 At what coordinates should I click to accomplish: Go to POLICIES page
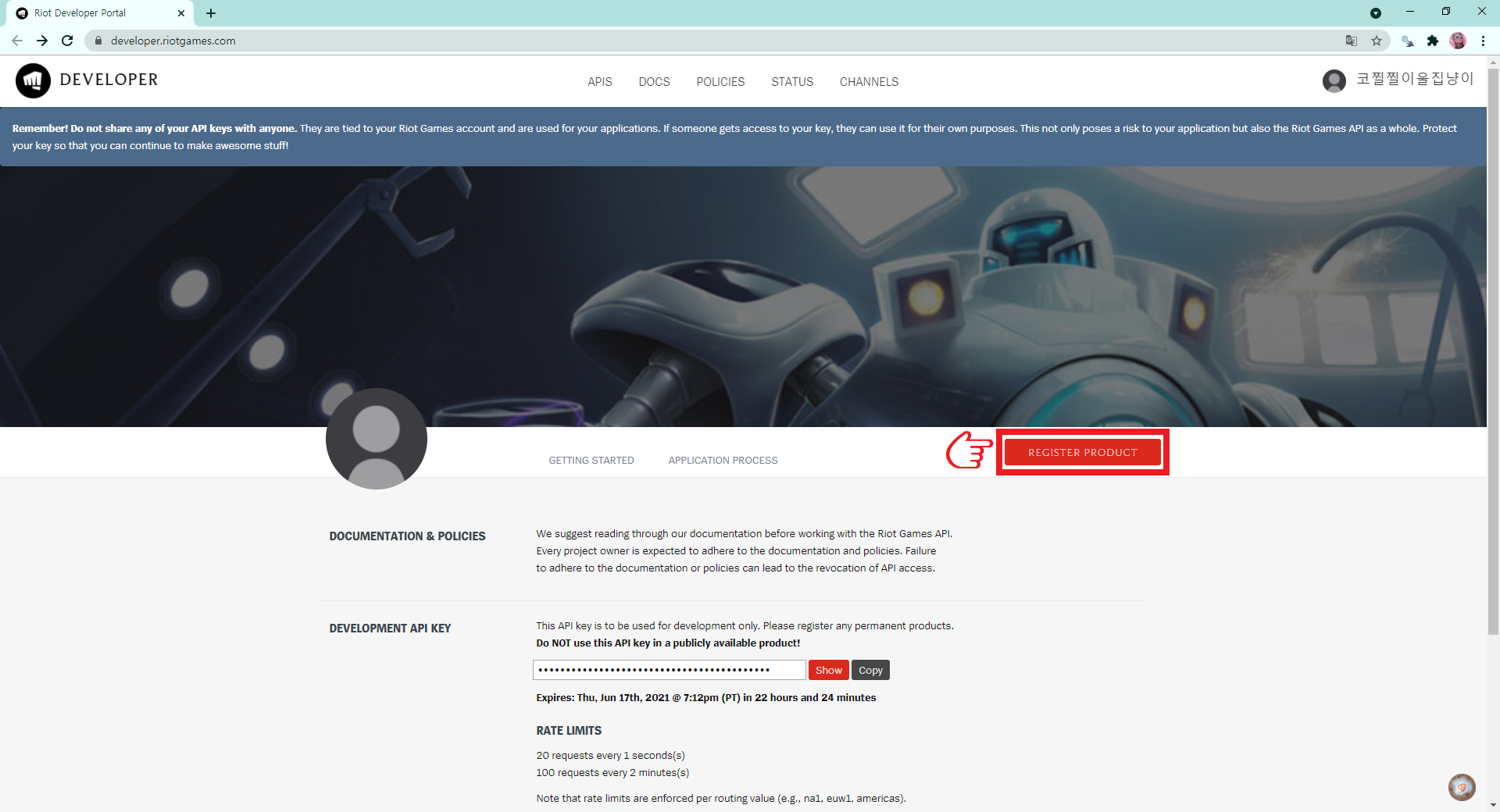pyautogui.click(x=720, y=81)
